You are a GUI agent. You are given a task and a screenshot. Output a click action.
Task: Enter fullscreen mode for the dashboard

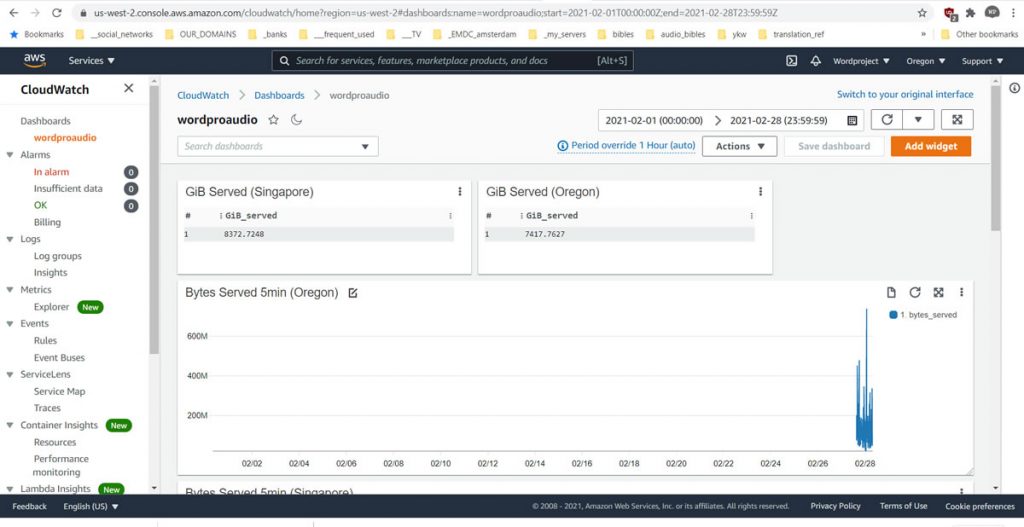tap(957, 120)
